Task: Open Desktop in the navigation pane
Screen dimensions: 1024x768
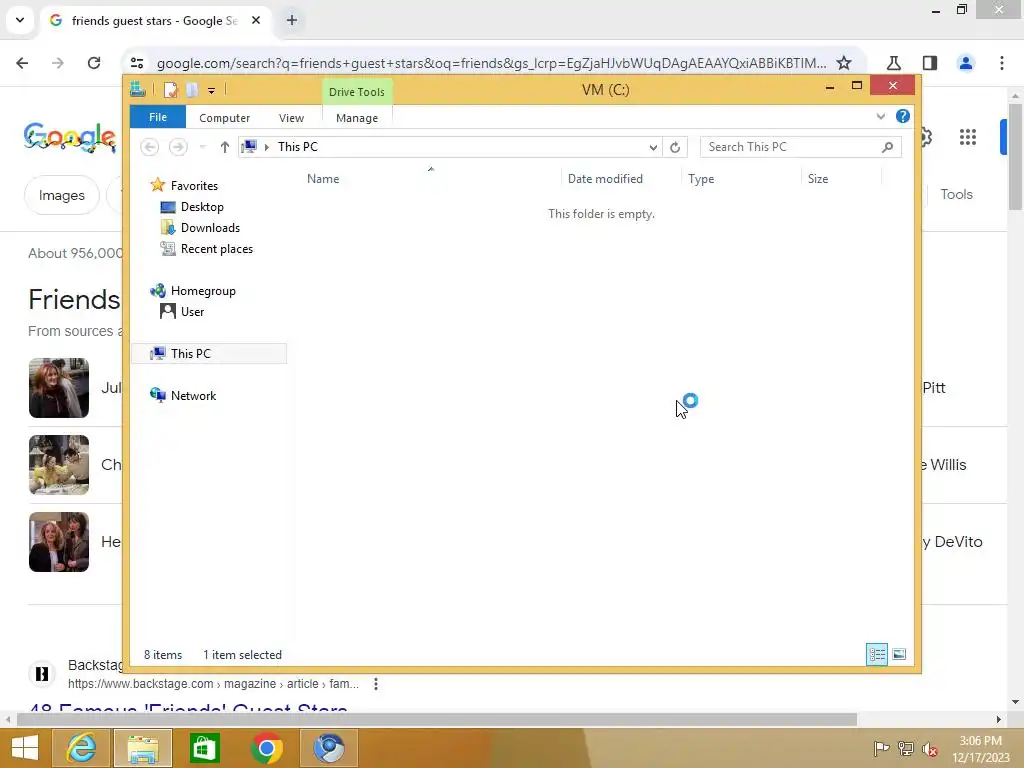Action: pos(202,207)
